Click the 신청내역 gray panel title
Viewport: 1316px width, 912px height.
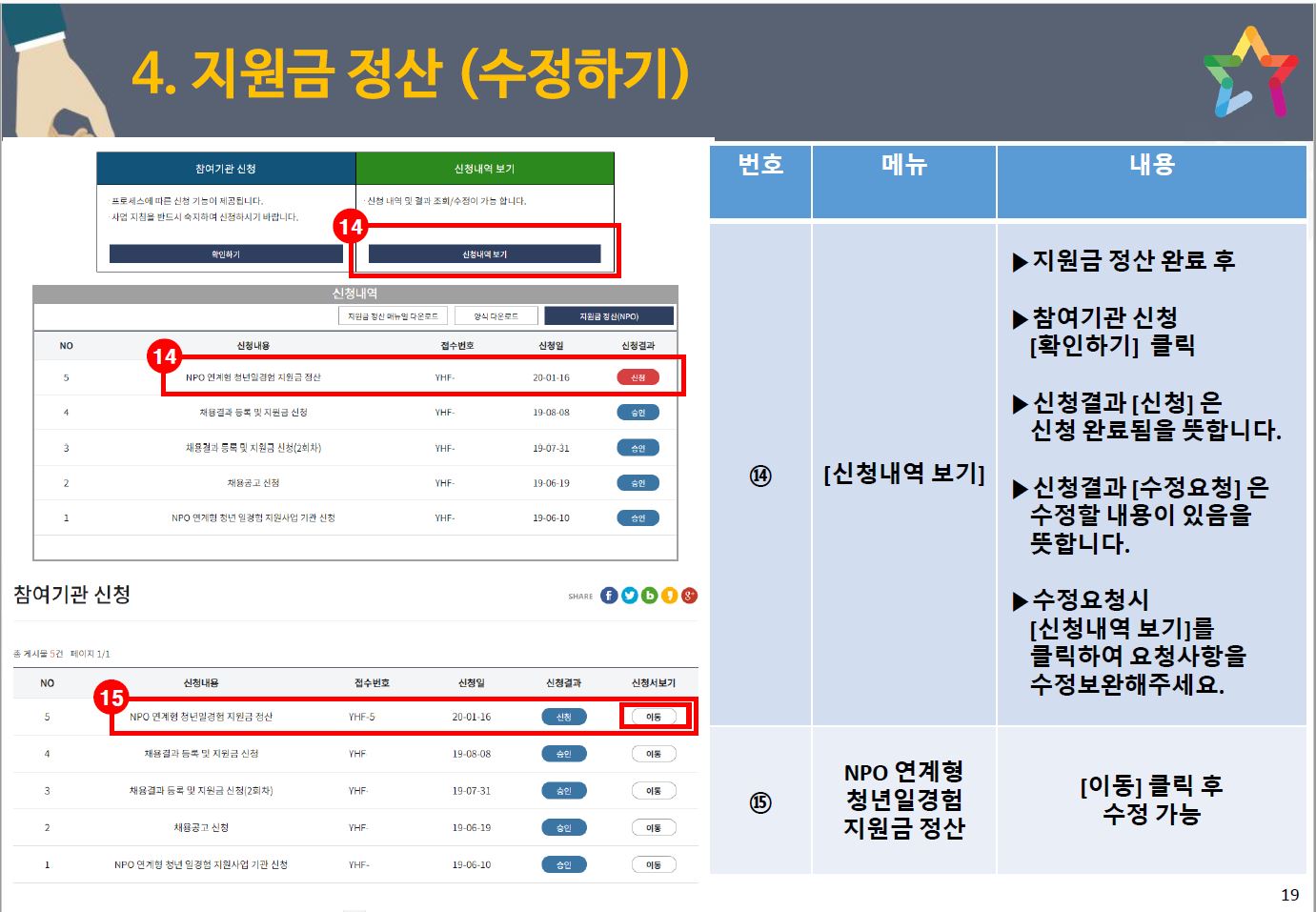pos(354,294)
